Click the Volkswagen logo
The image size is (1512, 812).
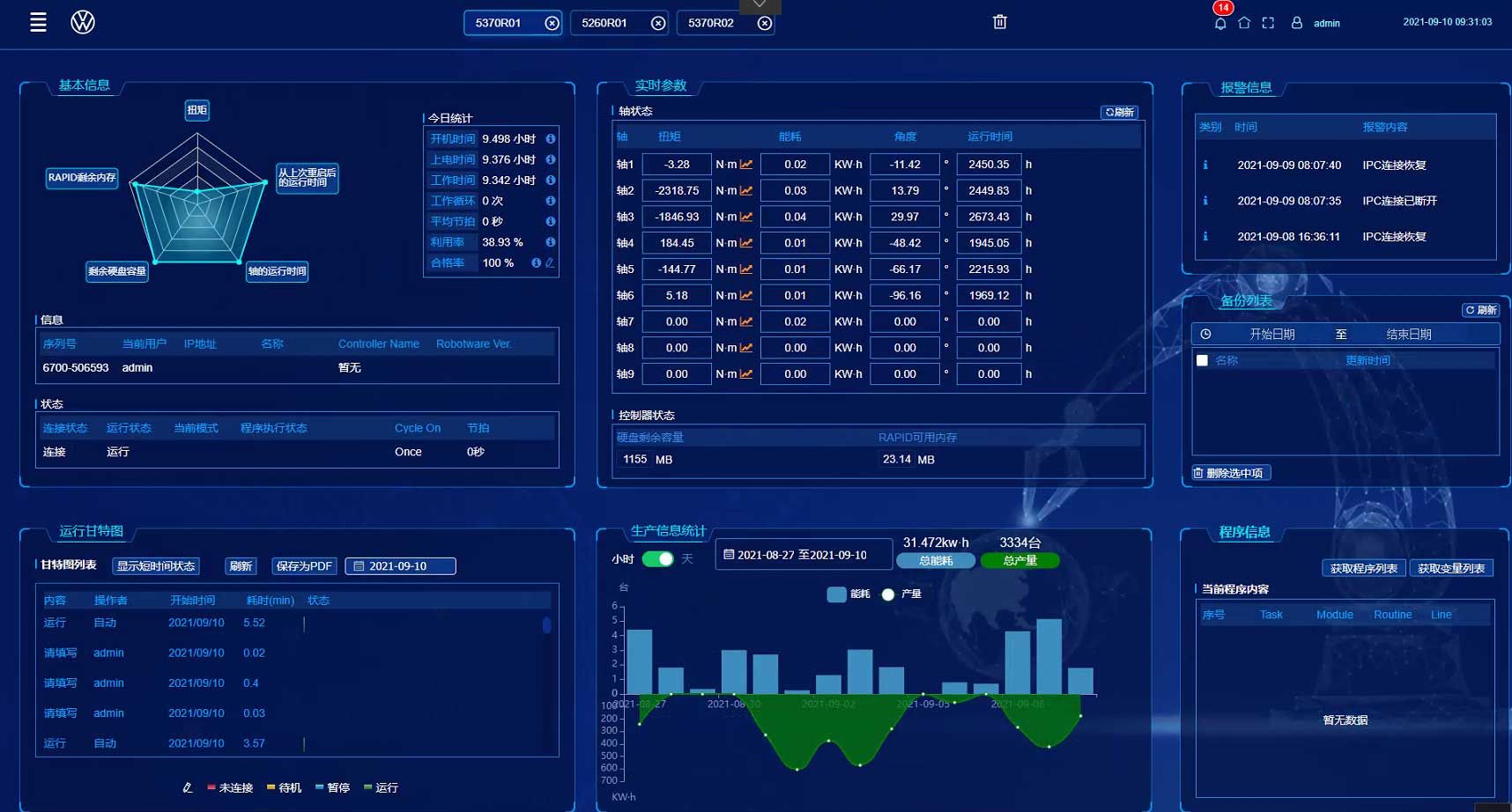pos(83,22)
